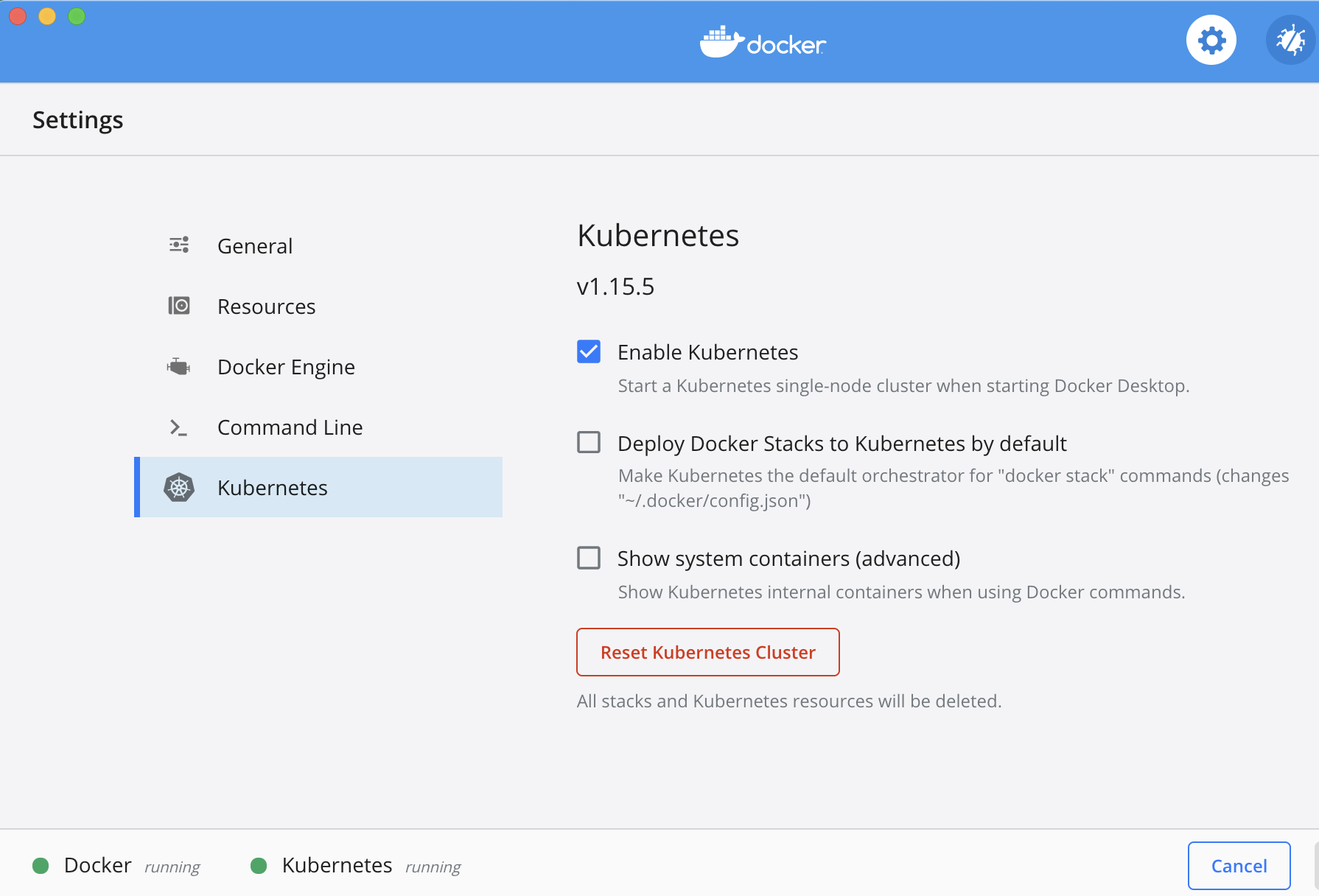The height and width of the screenshot is (896, 1319).
Task: Click the green Kubernetes status dot
Action: 259,865
